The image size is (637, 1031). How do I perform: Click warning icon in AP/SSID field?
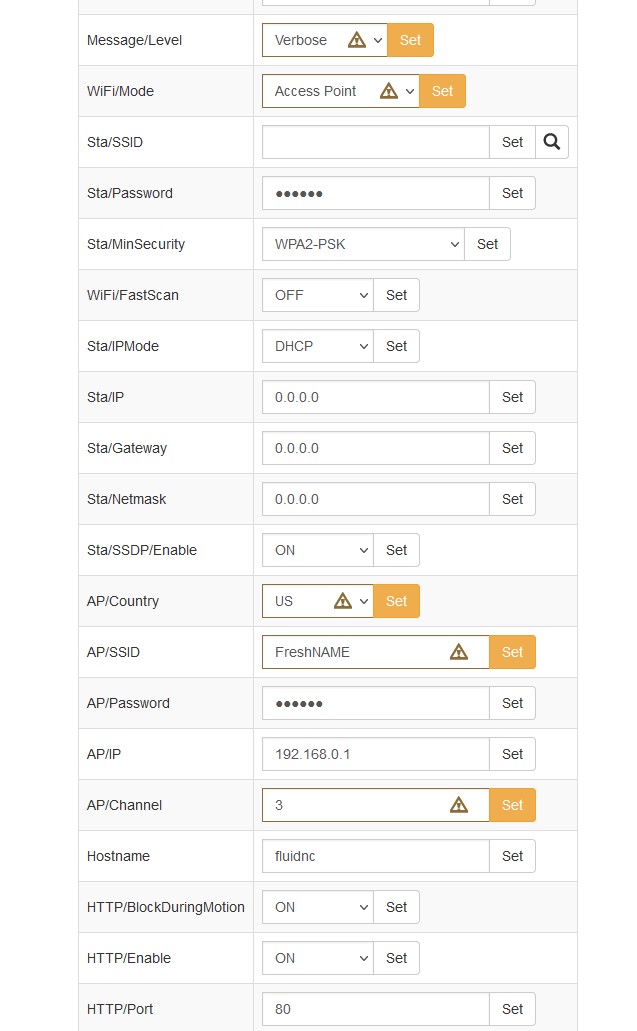click(459, 652)
